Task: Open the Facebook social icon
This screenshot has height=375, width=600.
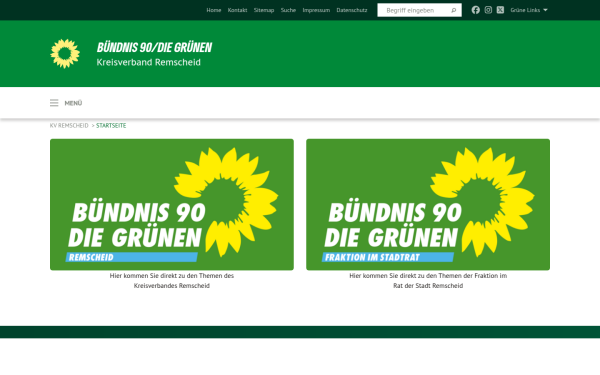Action: [475, 10]
